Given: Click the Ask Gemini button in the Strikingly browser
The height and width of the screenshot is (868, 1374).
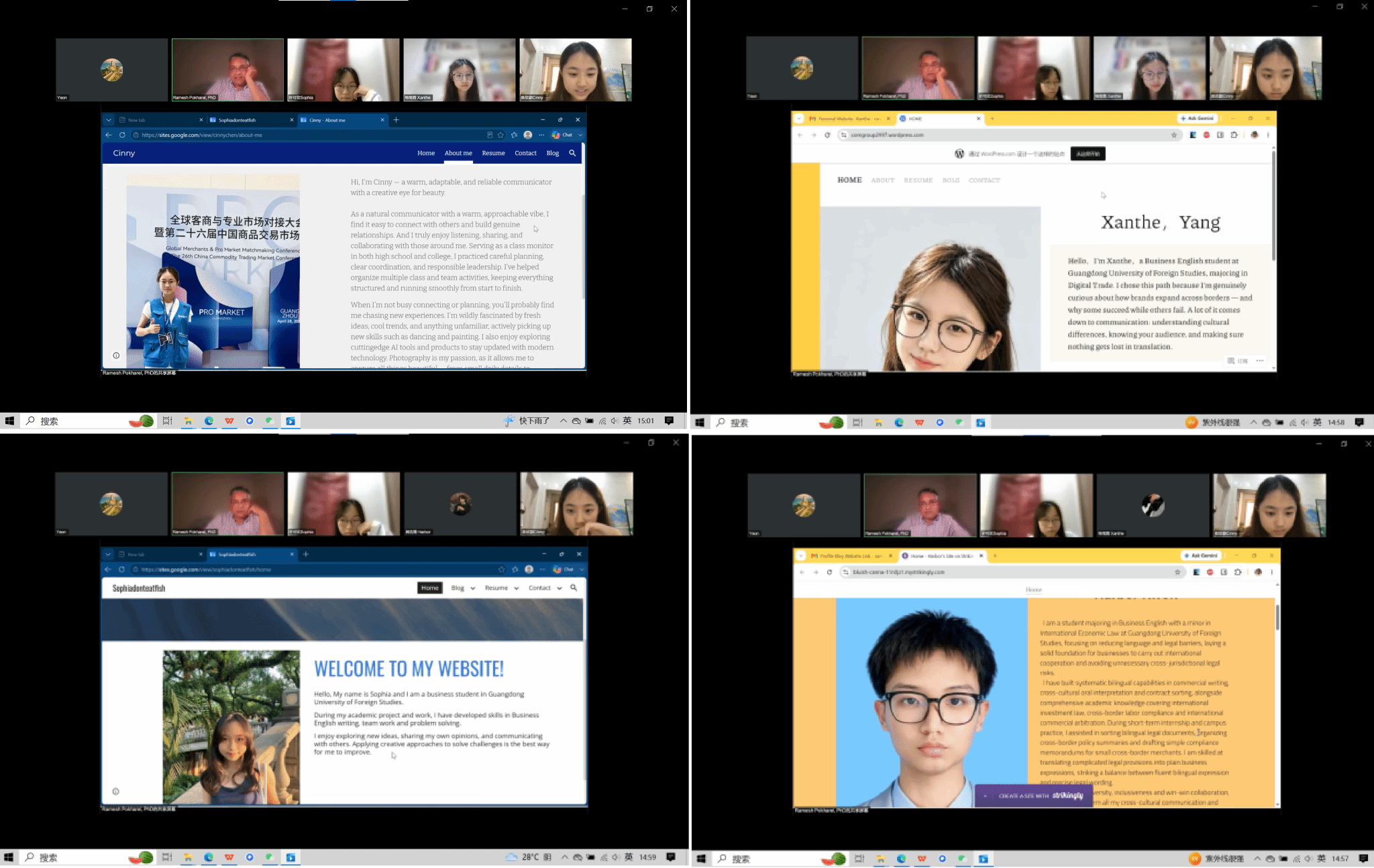Looking at the screenshot, I should click(1201, 556).
